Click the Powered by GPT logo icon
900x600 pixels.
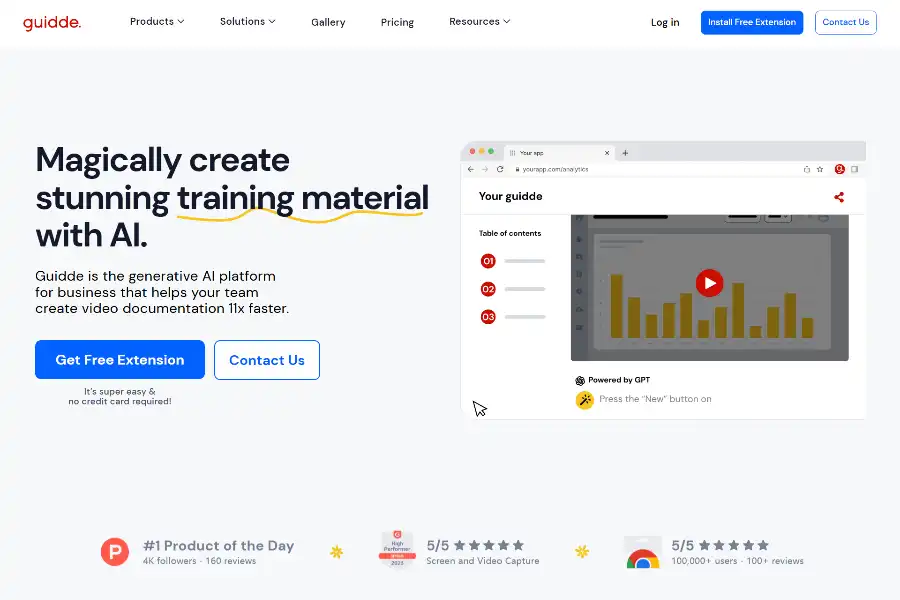pyautogui.click(x=580, y=381)
